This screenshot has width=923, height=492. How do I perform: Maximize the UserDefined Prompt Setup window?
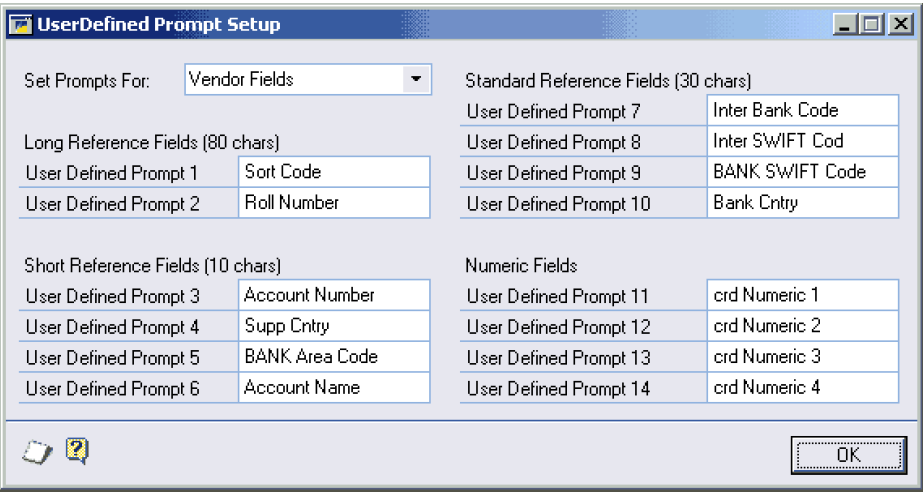[x=871, y=25]
